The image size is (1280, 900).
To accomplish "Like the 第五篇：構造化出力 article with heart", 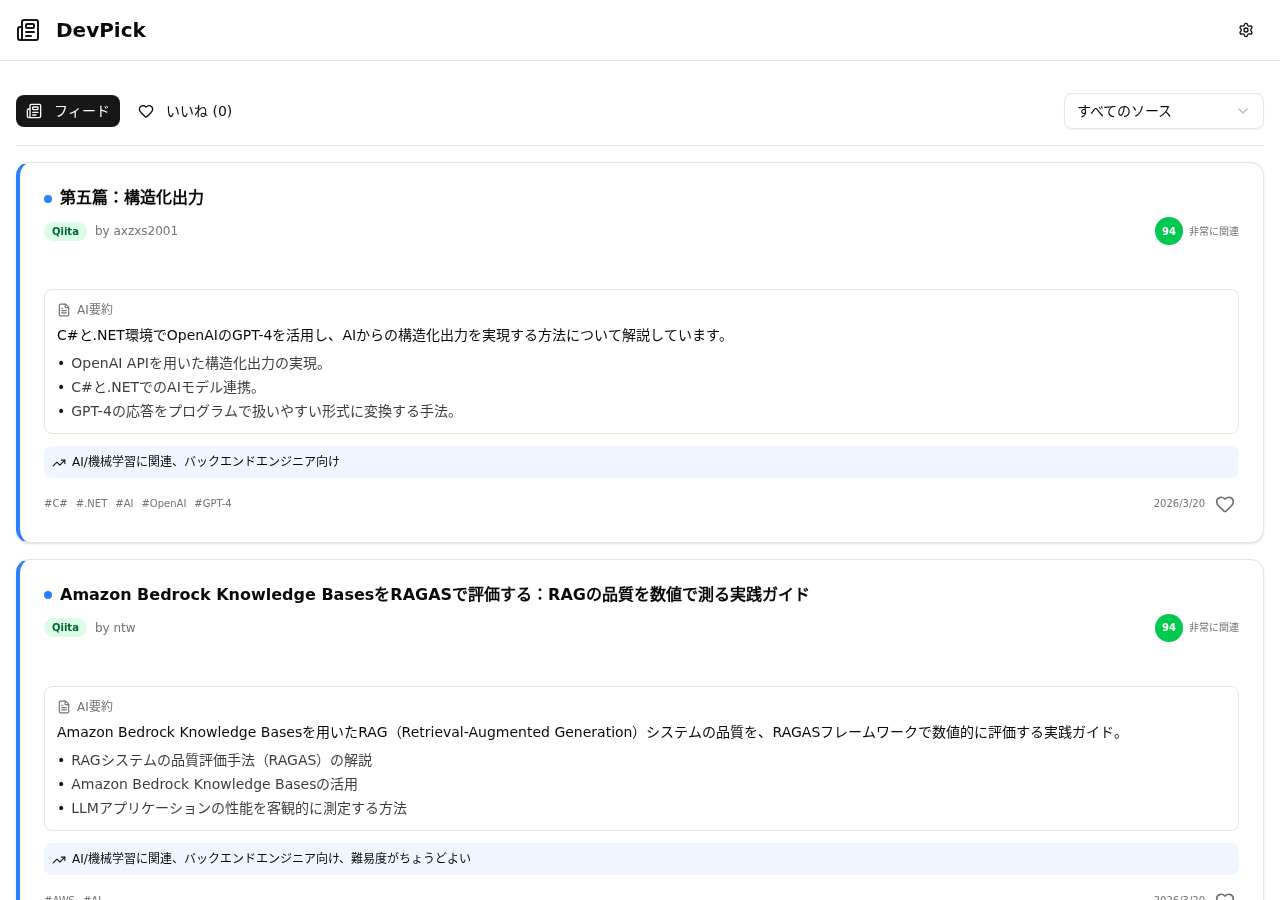I will tap(1224, 504).
